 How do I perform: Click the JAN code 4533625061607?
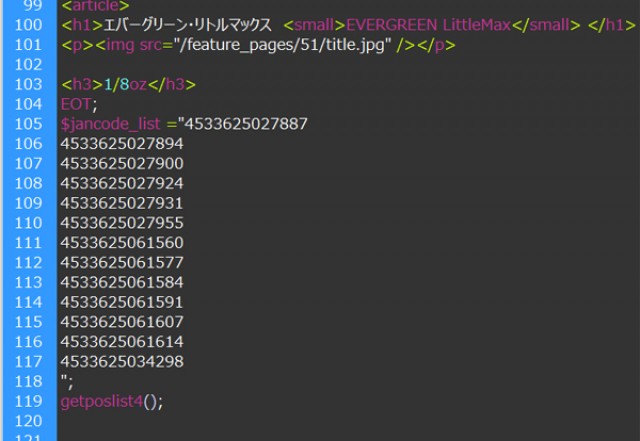[122, 322]
